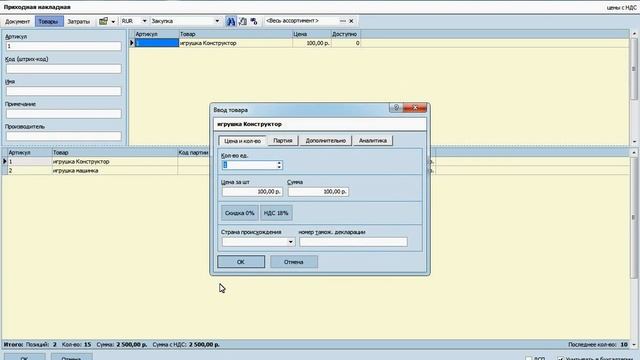Click the Скидка 0% button

coord(240,213)
